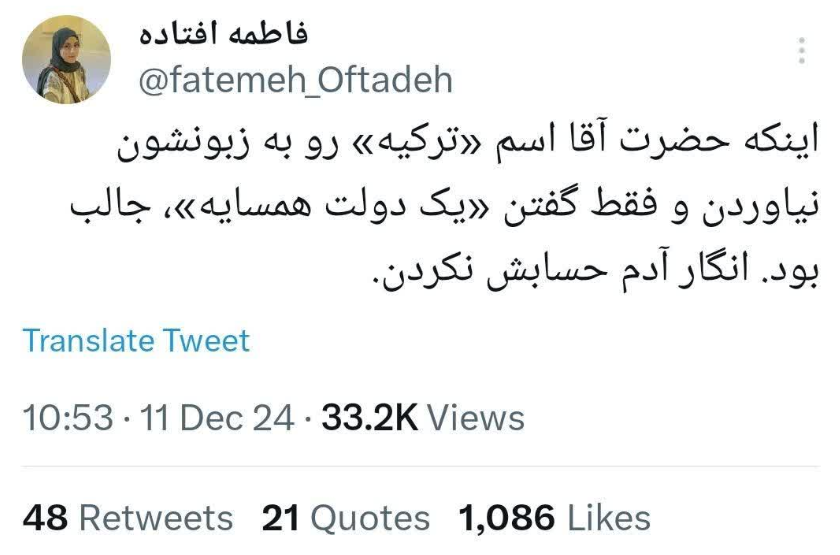This screenshot has width=840, height=555.
Task: Translate the tweet via Translate Tweet
Action: coord(136,341)
